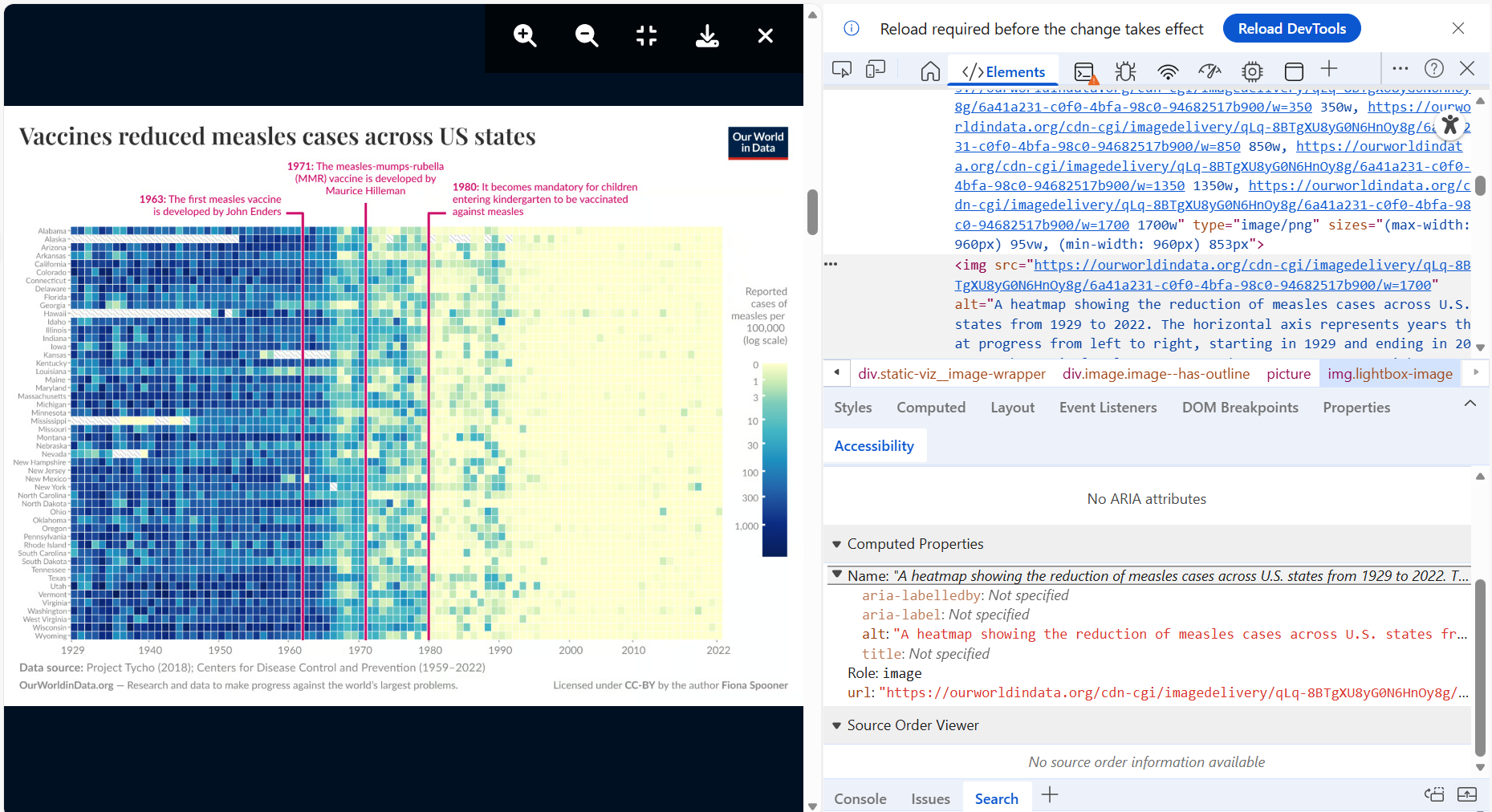Click the Reload DevTools button

click(1291, 28)
